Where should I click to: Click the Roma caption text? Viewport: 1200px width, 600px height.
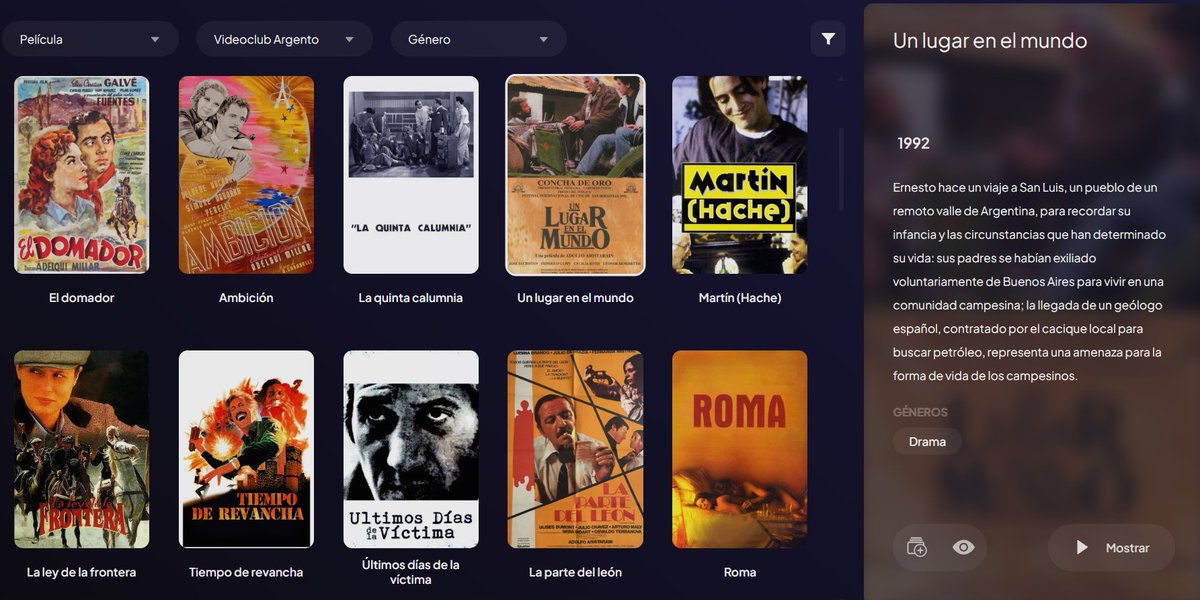click(740, 572)
